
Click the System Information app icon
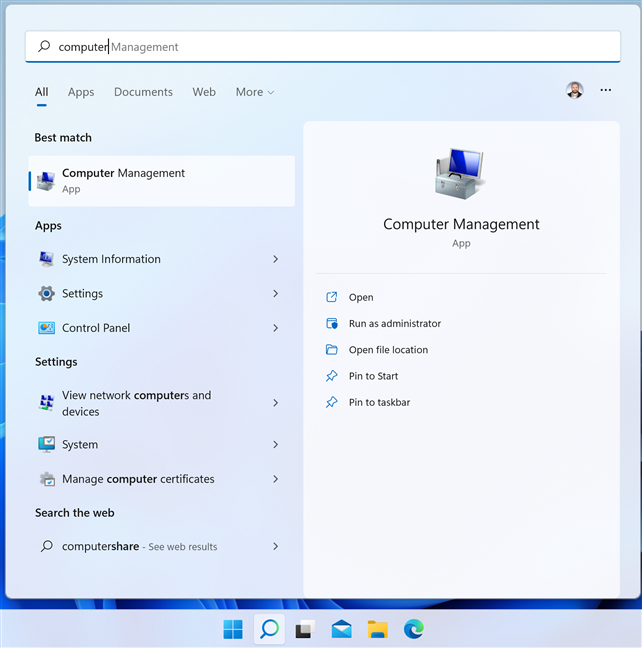pos(46,259)
